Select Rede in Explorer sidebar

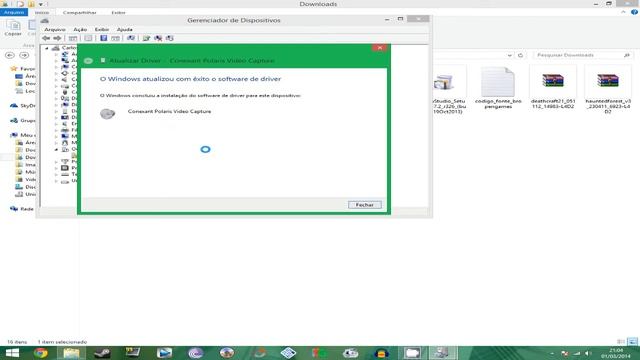point(22,209)
